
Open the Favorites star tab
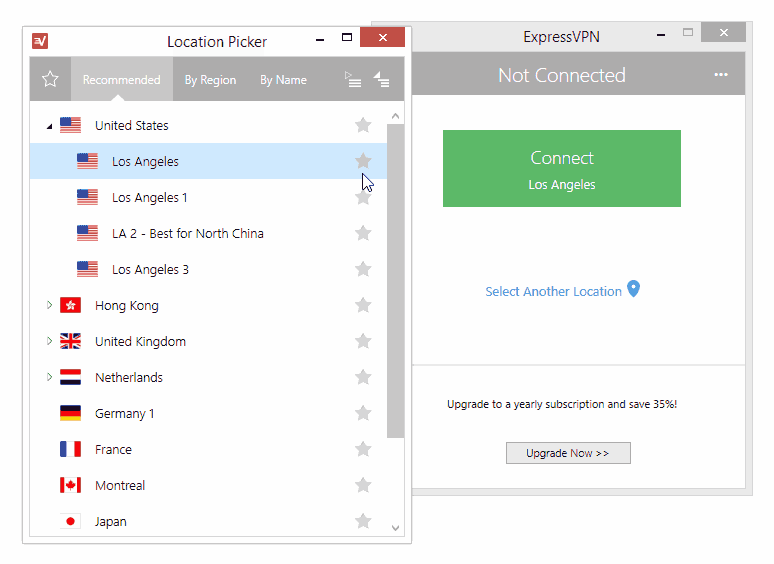click(x=50, y=80)
